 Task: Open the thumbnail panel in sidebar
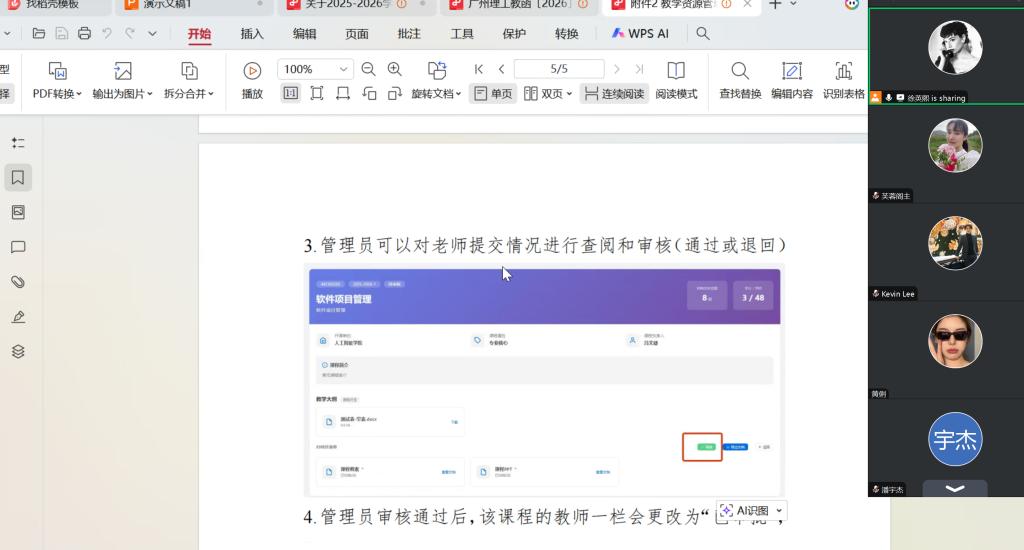tap(18, 212)
